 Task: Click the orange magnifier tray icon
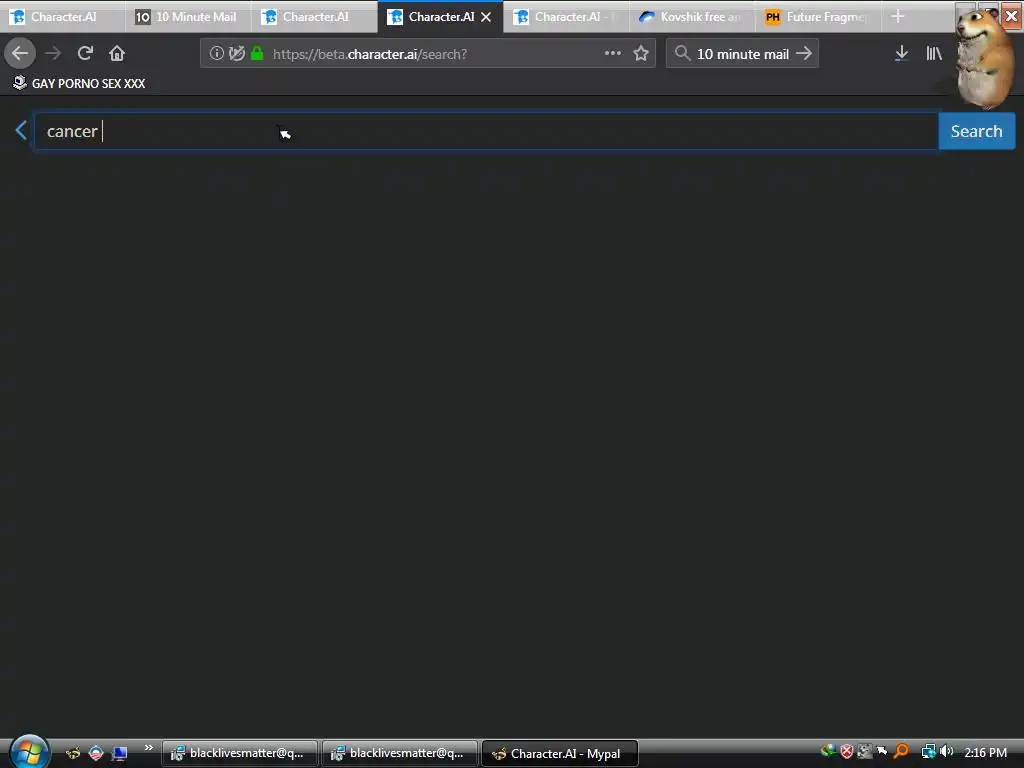pyautogui.click(x=901, y=752)
